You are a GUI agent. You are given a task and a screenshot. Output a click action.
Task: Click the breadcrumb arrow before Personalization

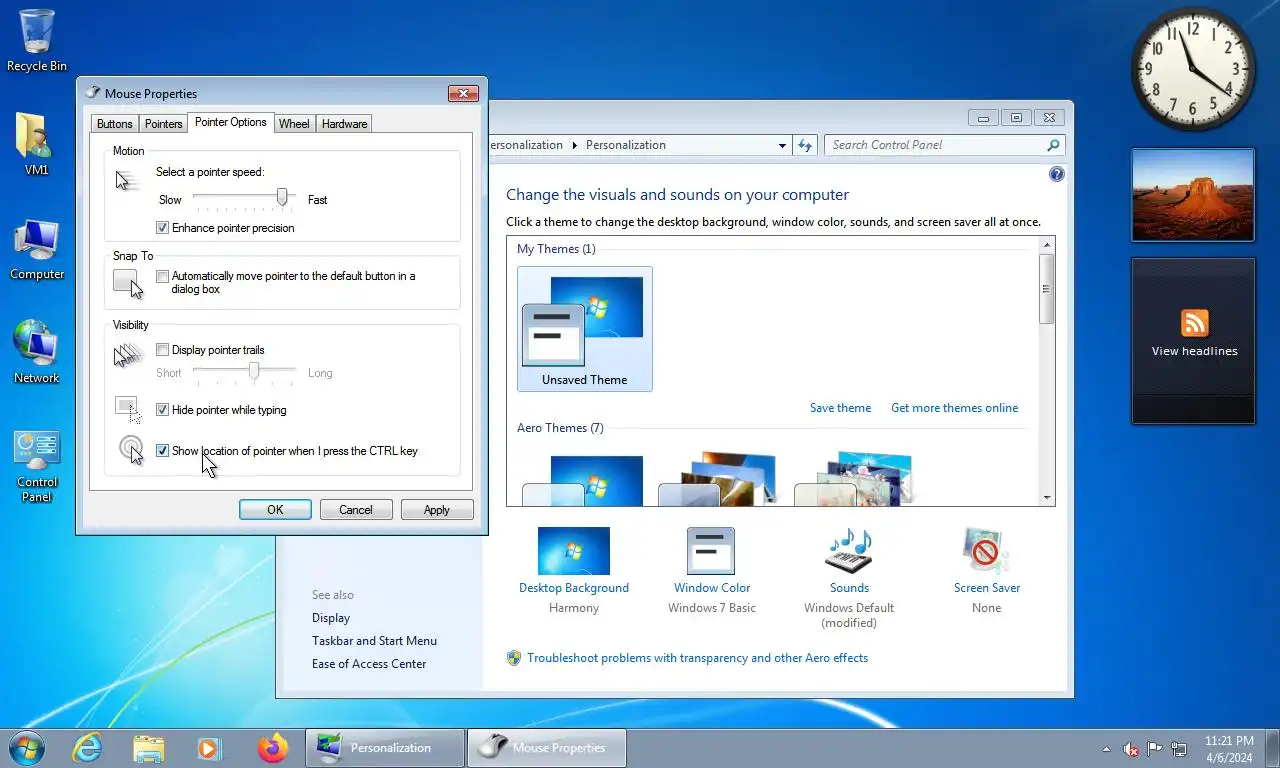(575, 145)
